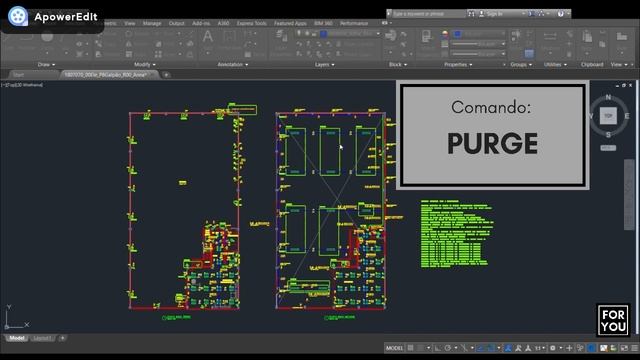Toggle Object Snap in status bar
The width and height of the screenshot is (640, 360).
click(x=491, y=348)
